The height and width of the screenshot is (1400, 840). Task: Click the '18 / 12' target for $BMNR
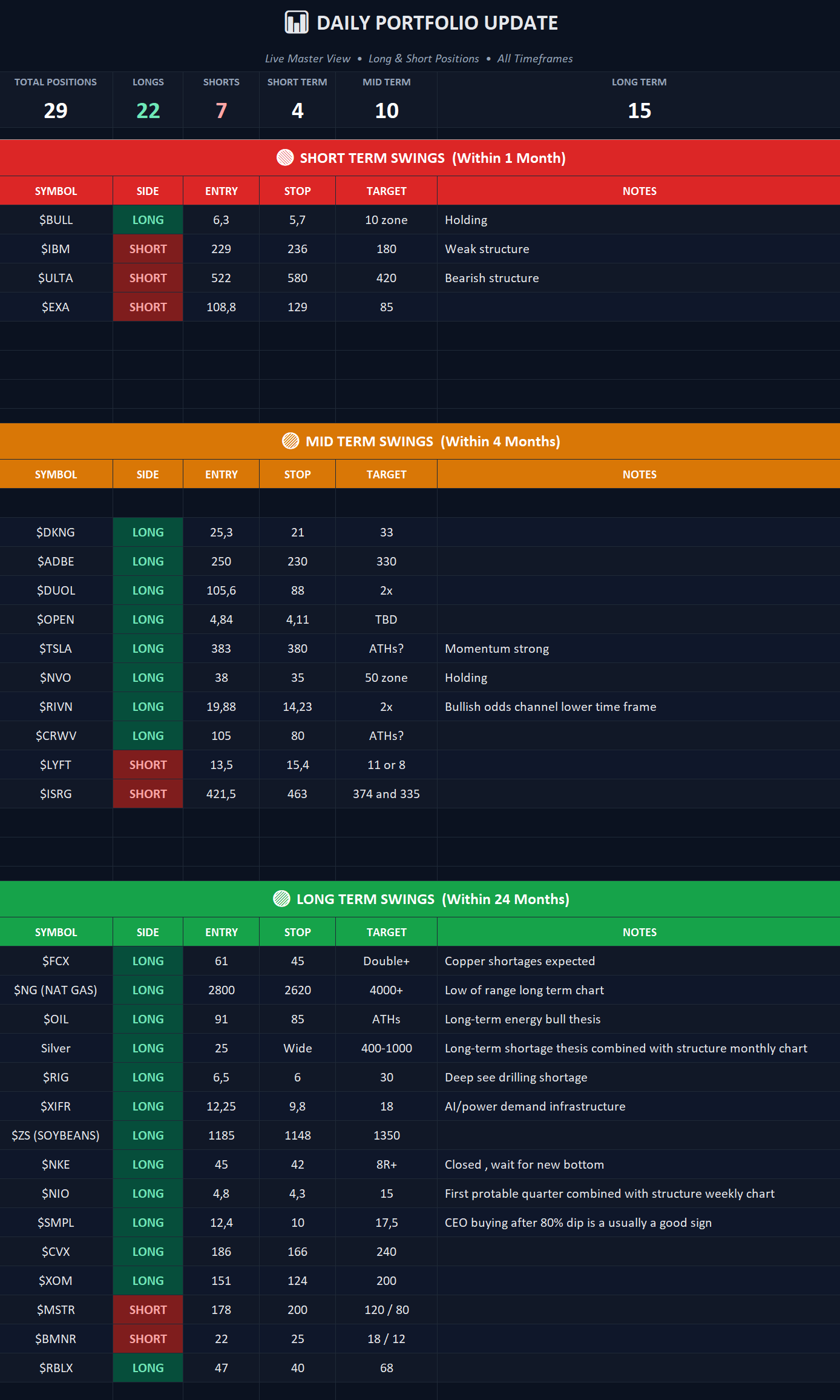coord(386,1339)
